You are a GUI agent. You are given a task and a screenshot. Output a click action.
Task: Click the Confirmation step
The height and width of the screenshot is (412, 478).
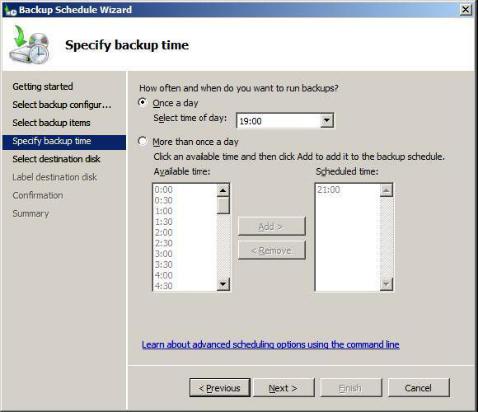[x=38, y=195]
